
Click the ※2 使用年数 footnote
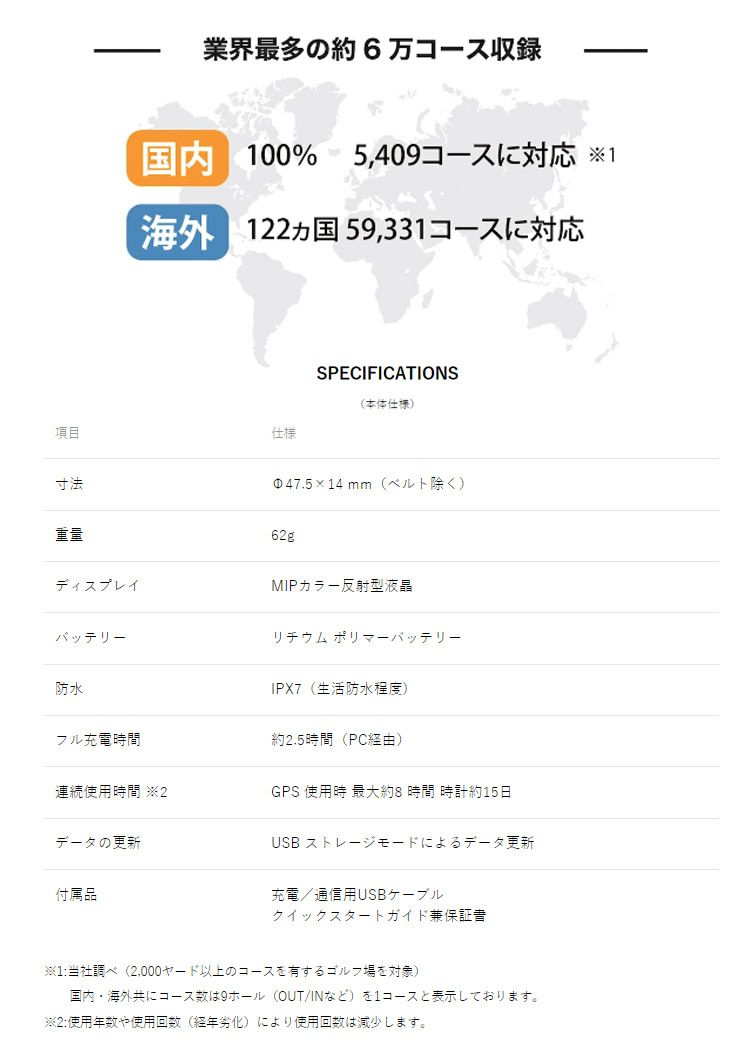click(235, 1022)
